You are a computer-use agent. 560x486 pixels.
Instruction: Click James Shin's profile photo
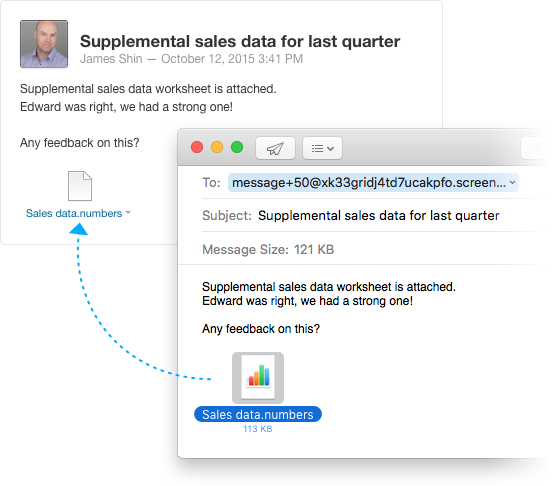tap(44, 44)
